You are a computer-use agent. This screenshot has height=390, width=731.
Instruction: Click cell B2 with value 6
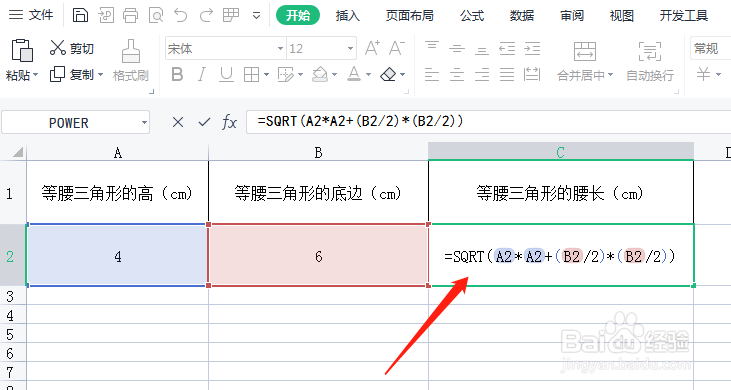point(318,256)
